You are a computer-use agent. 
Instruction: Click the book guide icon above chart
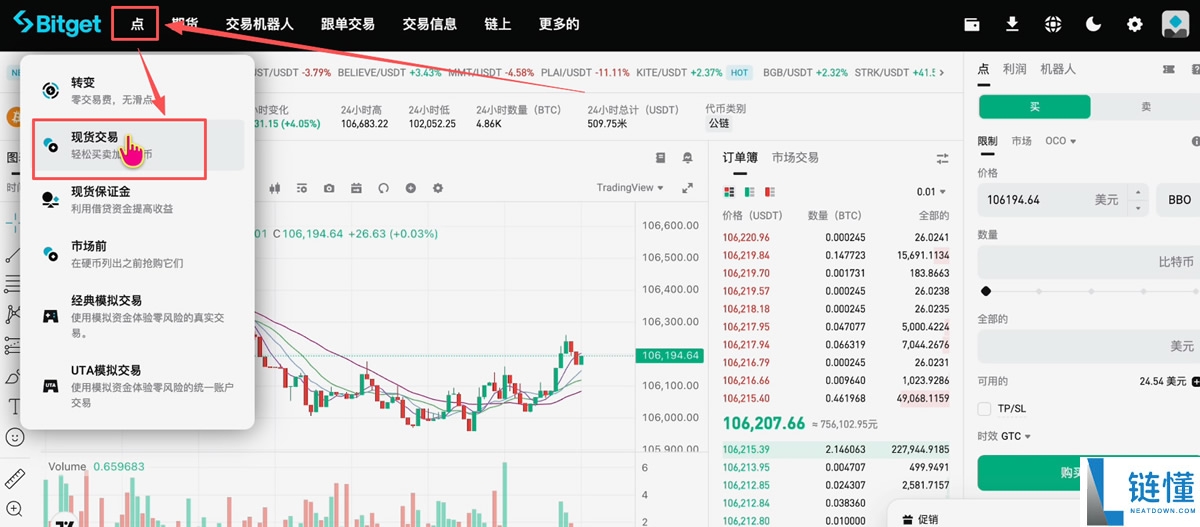pos(660,158)
